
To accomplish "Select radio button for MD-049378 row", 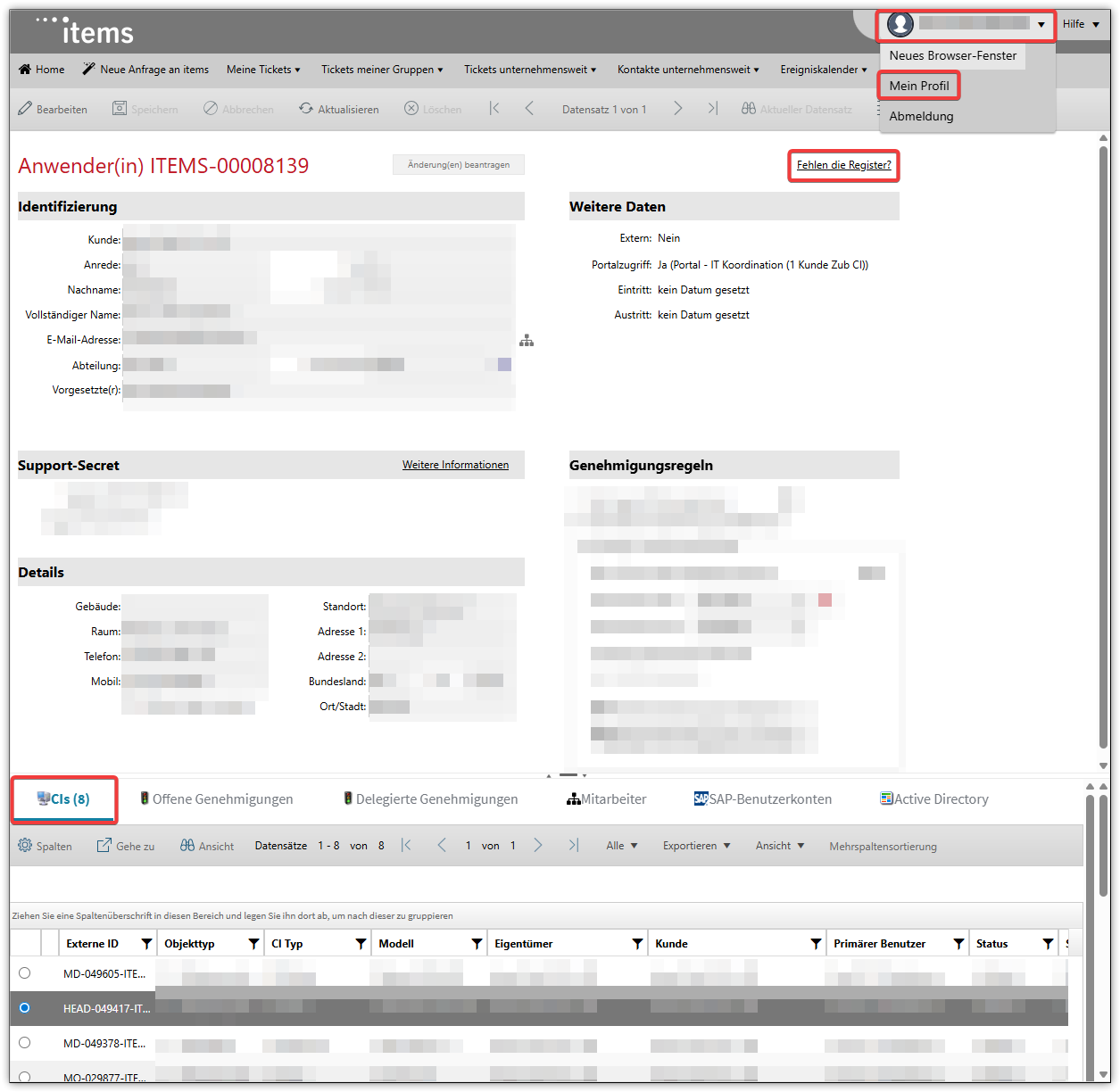I will (x=25, y=1043).
